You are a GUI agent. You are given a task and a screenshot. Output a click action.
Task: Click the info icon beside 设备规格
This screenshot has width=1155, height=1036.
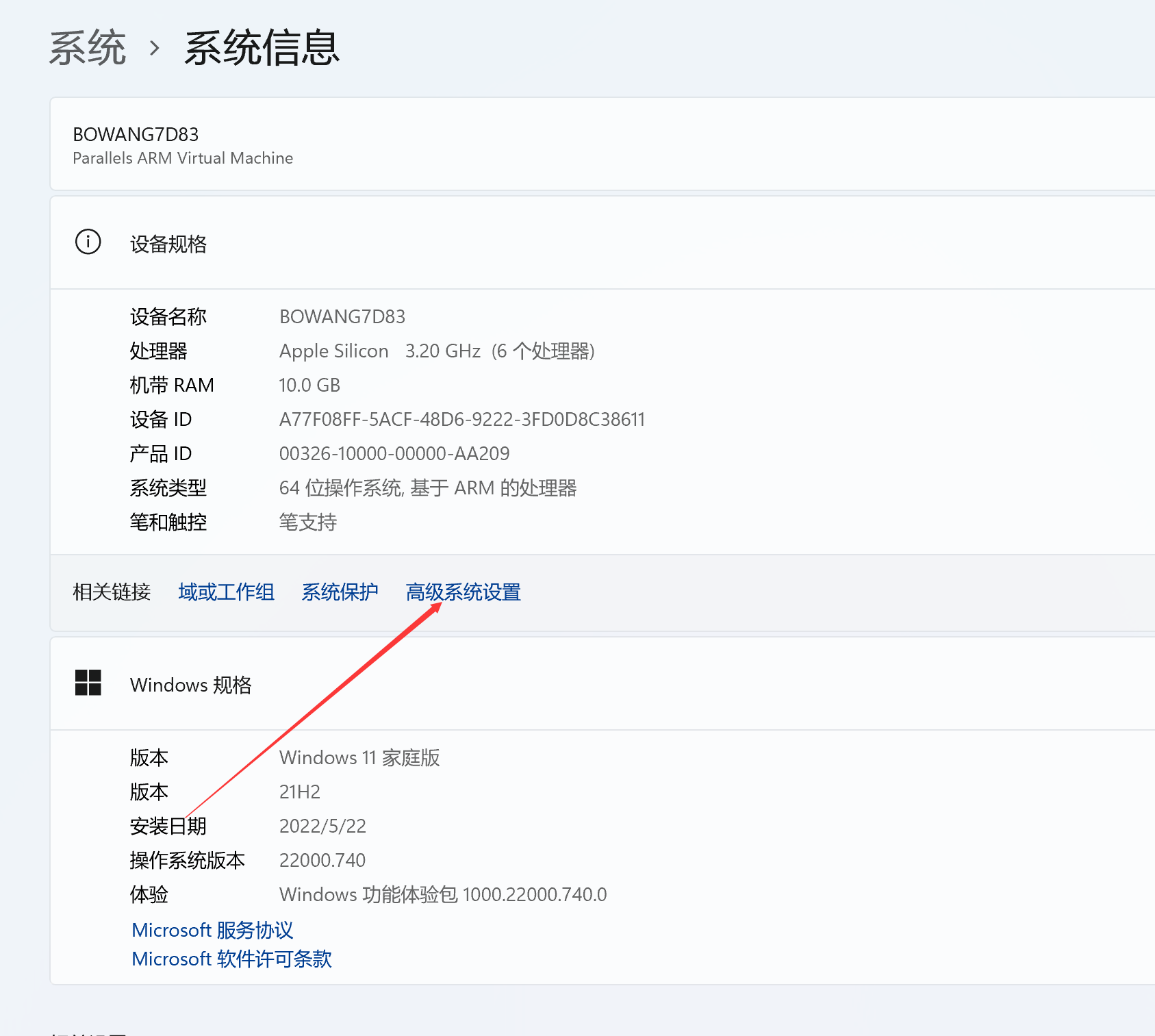click(x=88, y=242)
